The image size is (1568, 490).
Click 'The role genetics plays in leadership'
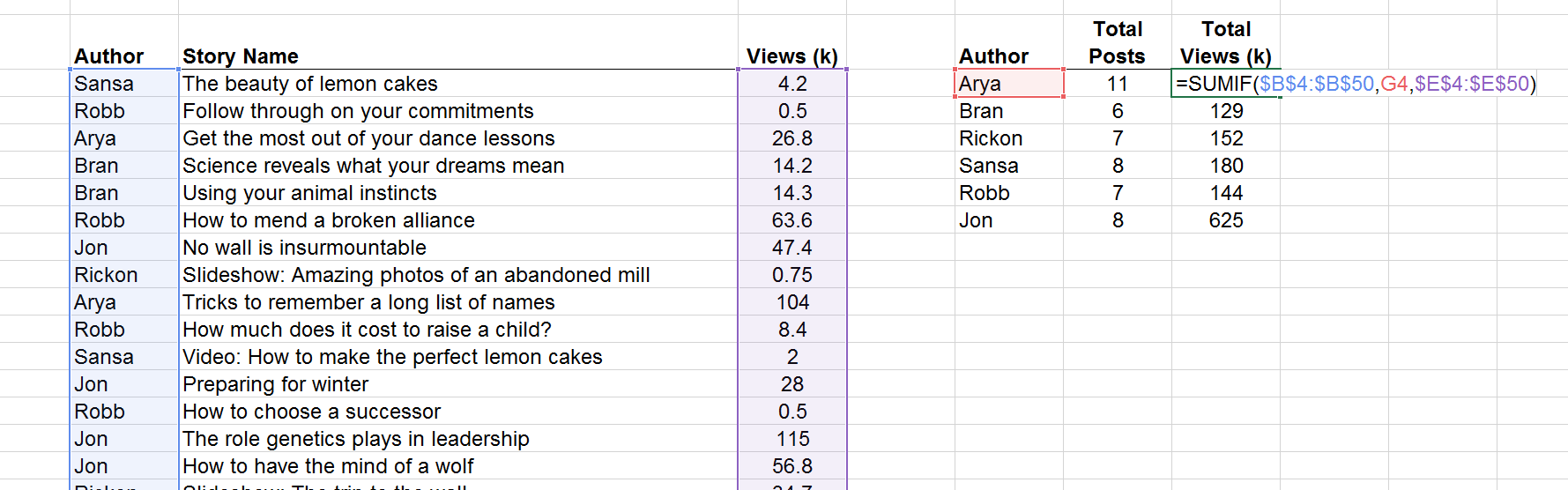[457, 439]
